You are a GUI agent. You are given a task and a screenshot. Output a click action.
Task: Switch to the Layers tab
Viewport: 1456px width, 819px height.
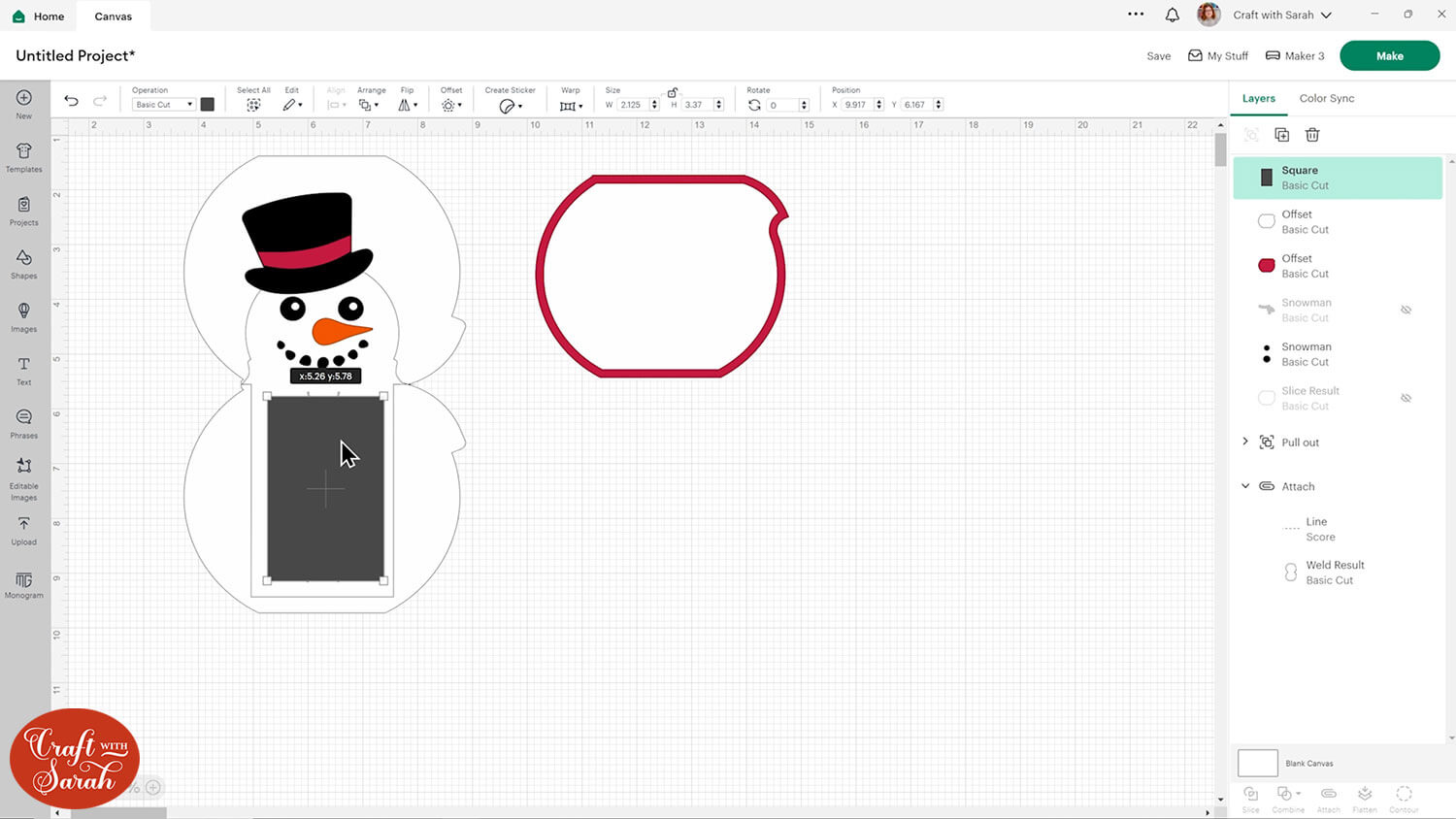[1259, 98]
